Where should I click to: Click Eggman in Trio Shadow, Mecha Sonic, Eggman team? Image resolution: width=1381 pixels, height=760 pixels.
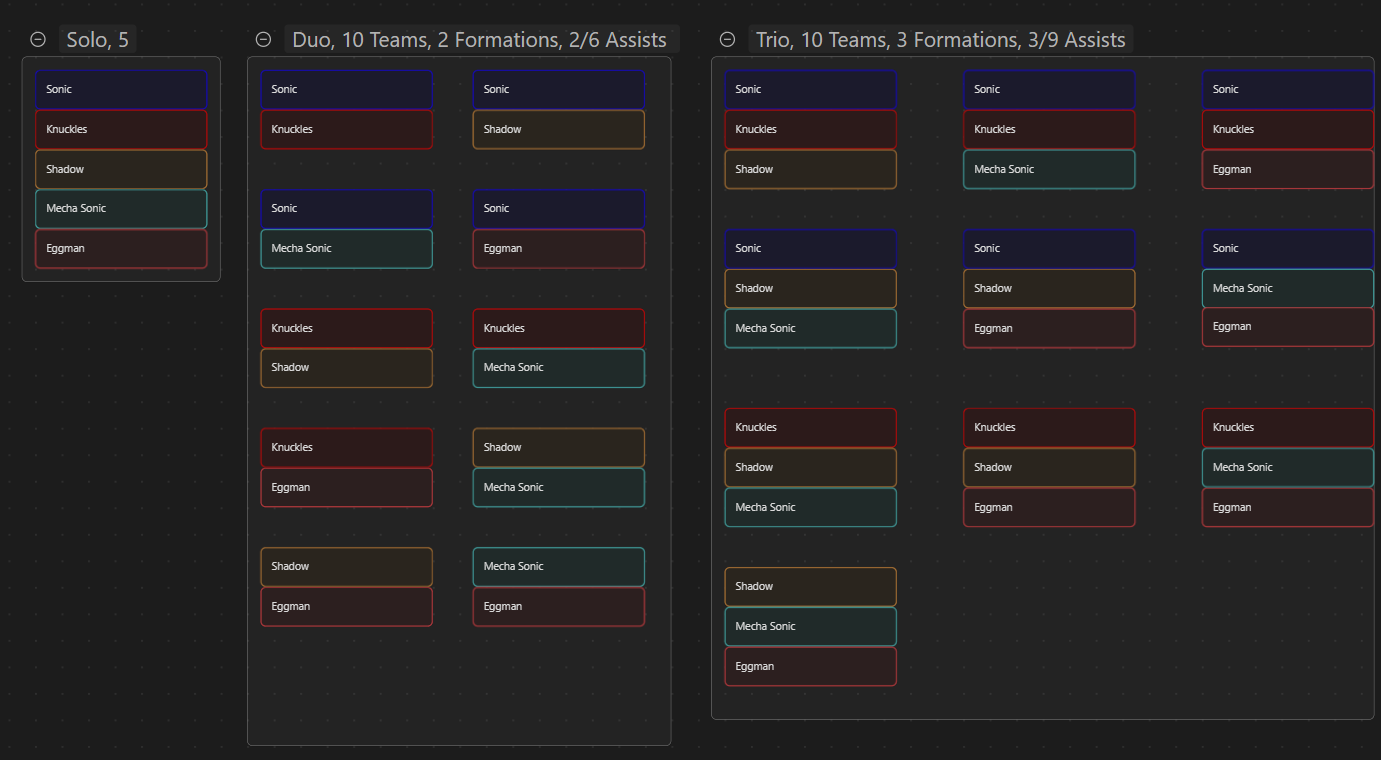[x=811, y=667]
